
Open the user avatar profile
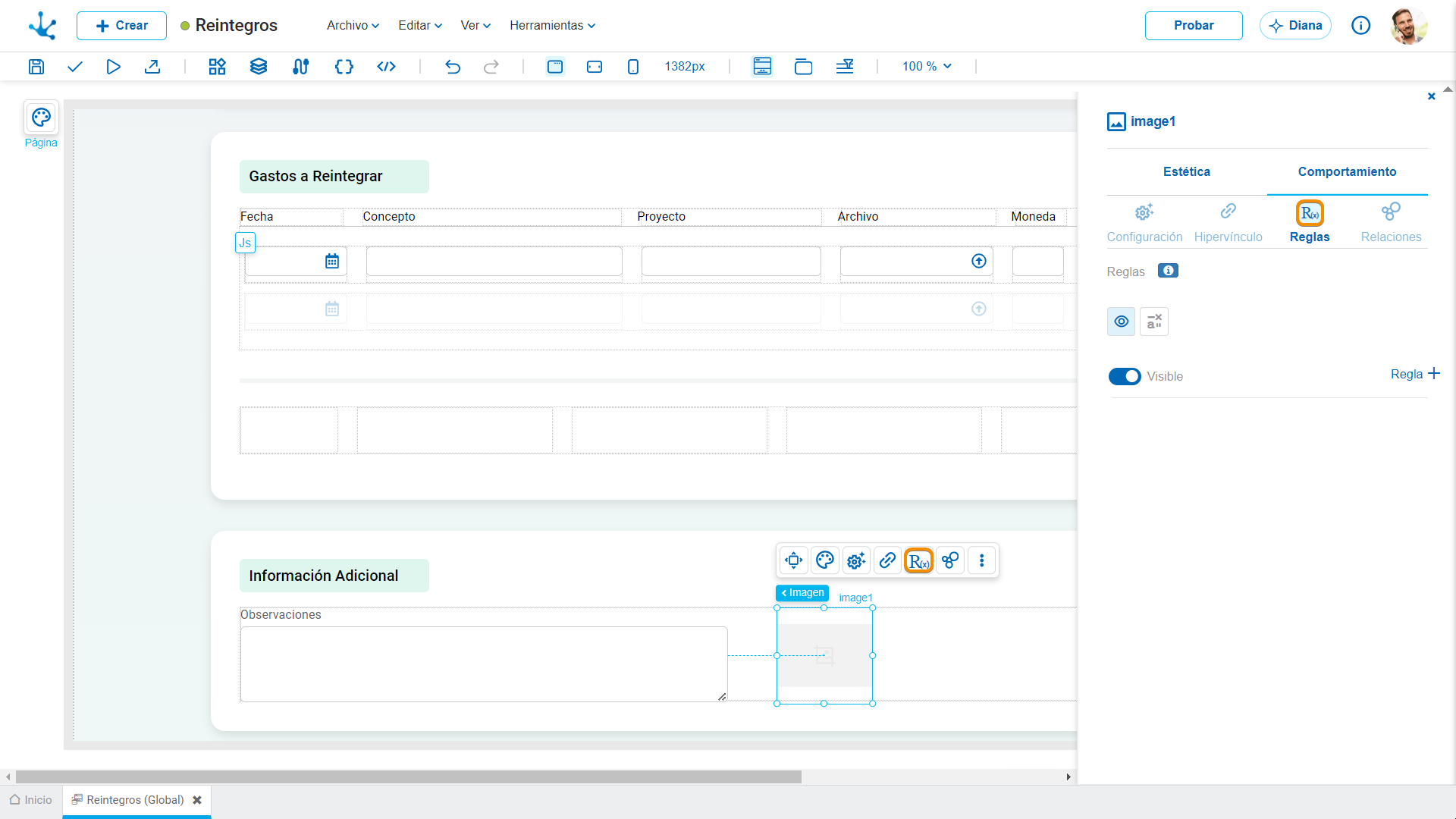1409,26
